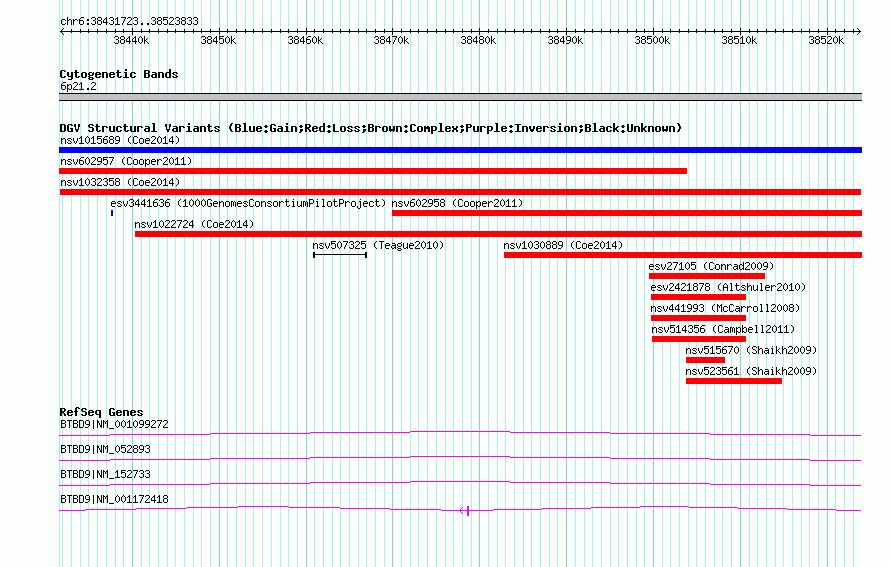Open the nsv515670 (Shaikh2009) label
Screen dimensions: 890x567
click(x=751, y=350)
